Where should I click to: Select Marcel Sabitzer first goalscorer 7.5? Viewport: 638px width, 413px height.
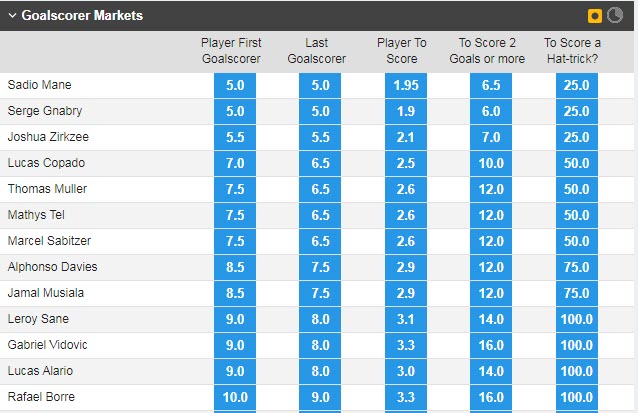[235, 241]
